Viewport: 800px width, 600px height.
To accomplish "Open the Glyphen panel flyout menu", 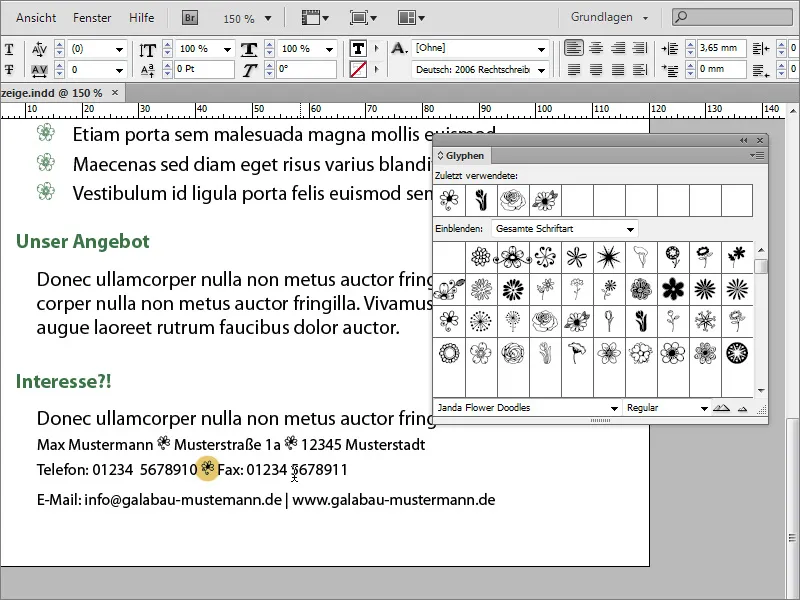I will coord(757,155).
